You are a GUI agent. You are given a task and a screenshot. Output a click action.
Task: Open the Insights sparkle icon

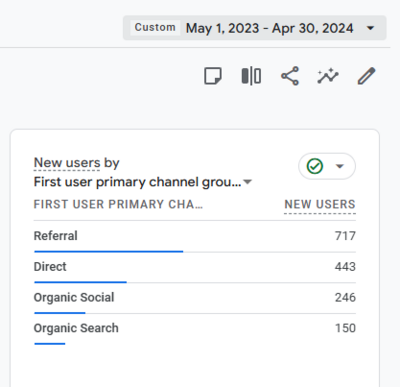click(x=328, y=76)
